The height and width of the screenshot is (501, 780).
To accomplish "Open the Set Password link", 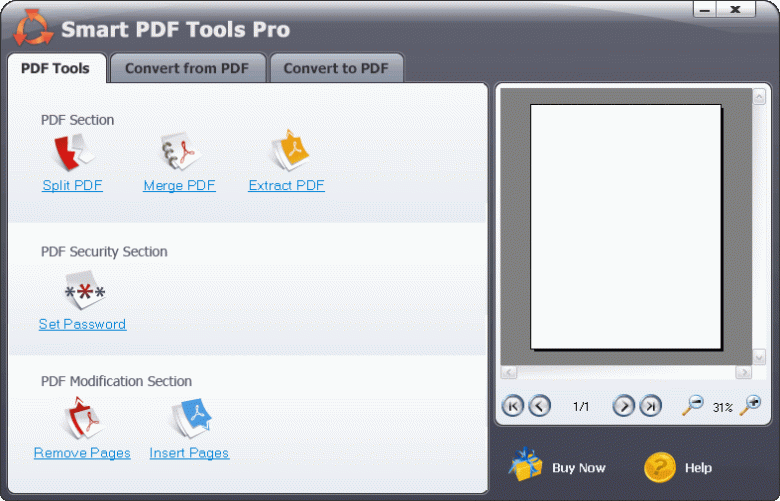I will pos(82,324).
